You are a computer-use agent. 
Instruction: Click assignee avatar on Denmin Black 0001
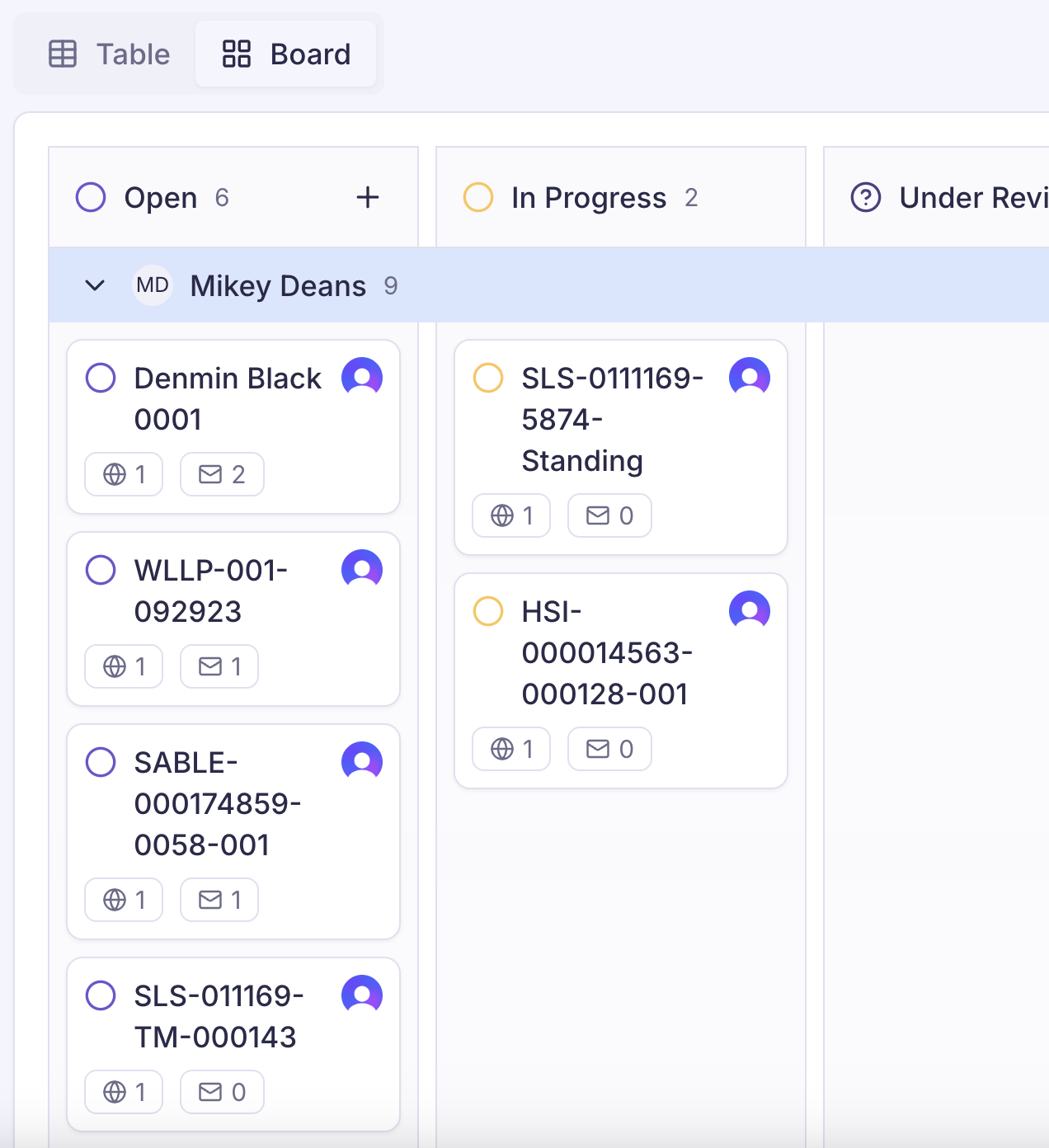362,378
